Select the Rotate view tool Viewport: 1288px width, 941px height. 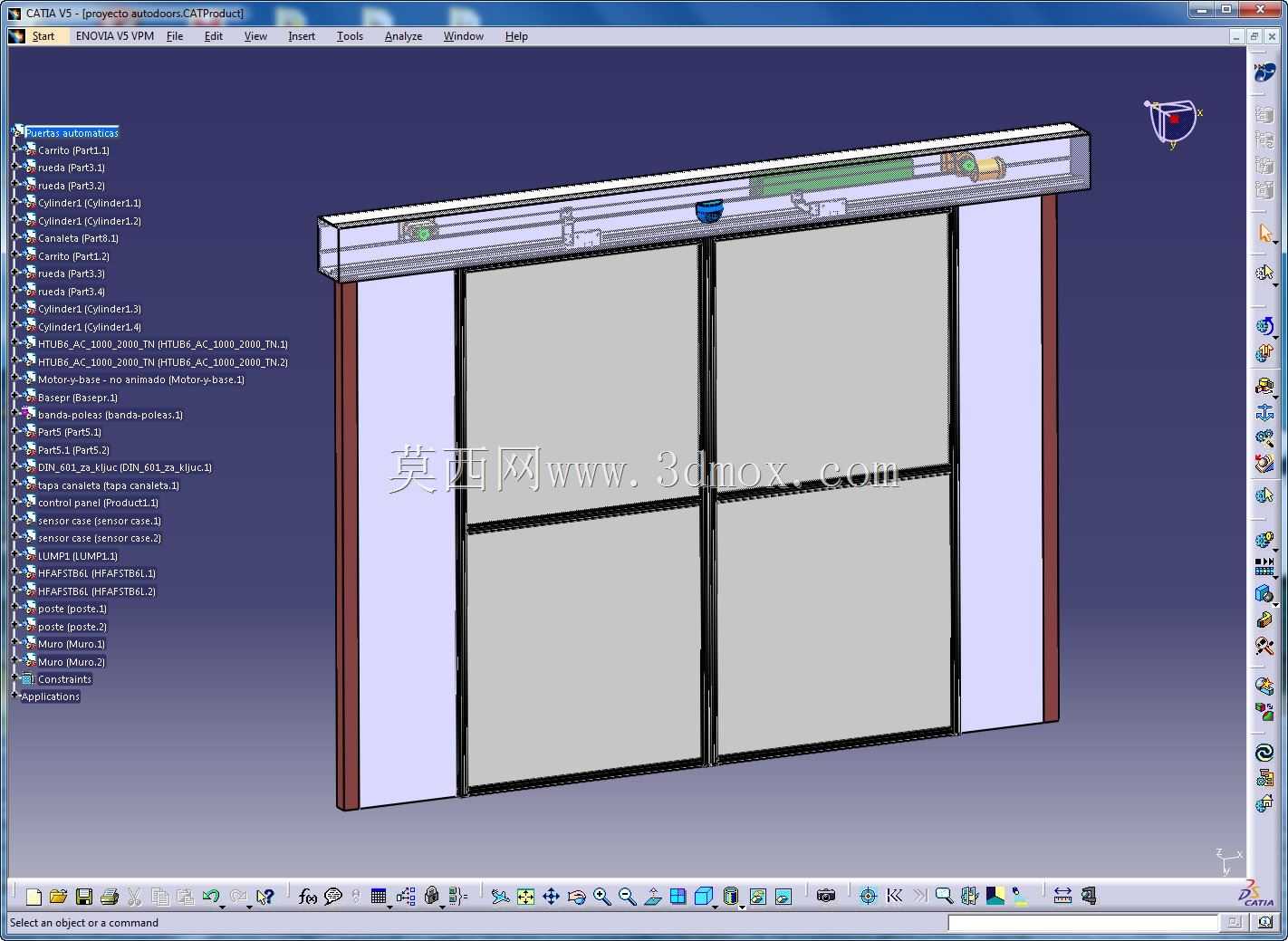[x=576, y=897]
